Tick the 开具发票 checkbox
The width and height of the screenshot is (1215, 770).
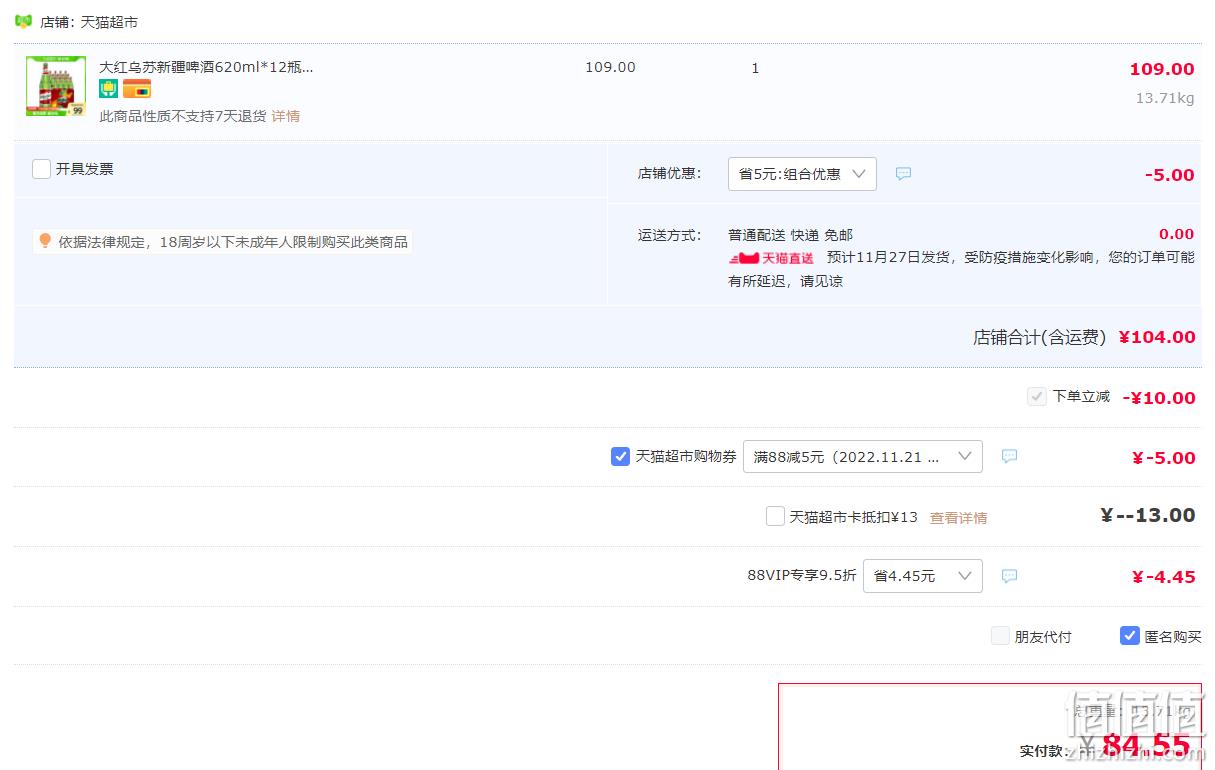pyautogui.click(x=41, y=169)
